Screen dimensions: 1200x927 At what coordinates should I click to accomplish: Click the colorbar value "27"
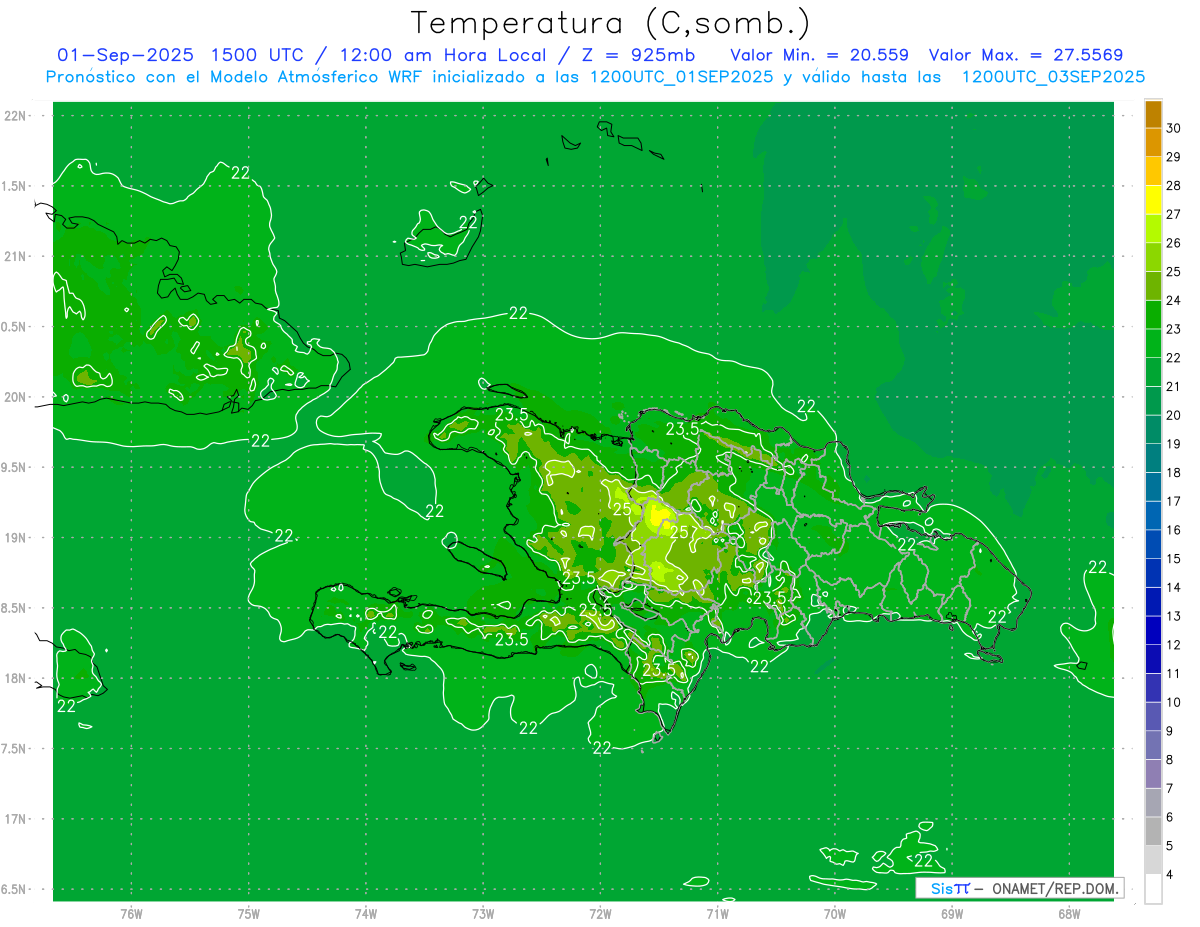tap(1173, 214)
